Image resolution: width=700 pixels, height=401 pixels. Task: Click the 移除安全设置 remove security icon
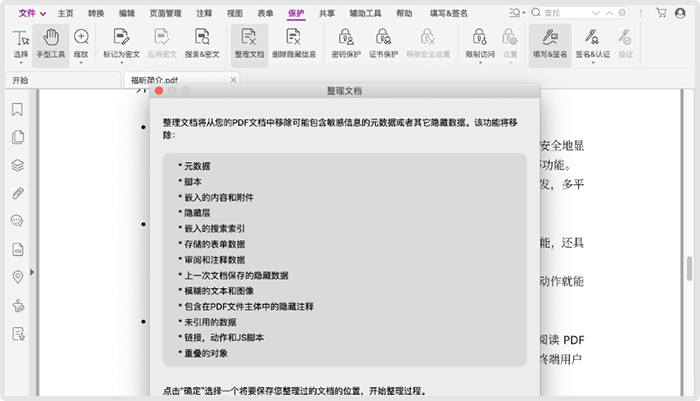click(428, 37)
